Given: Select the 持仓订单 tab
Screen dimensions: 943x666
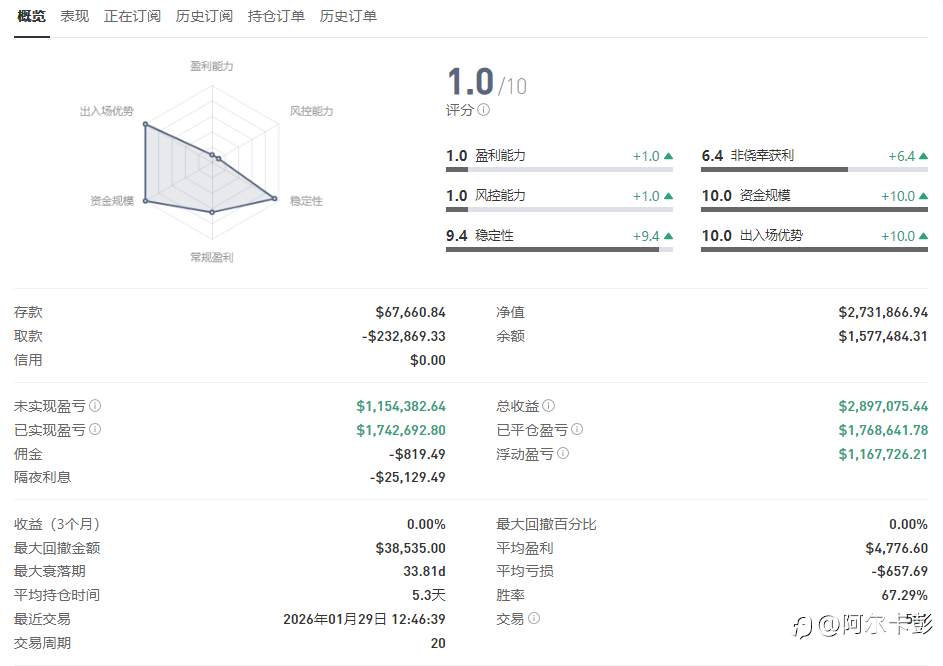Looking at the screenshot, I should coord(276,16).
